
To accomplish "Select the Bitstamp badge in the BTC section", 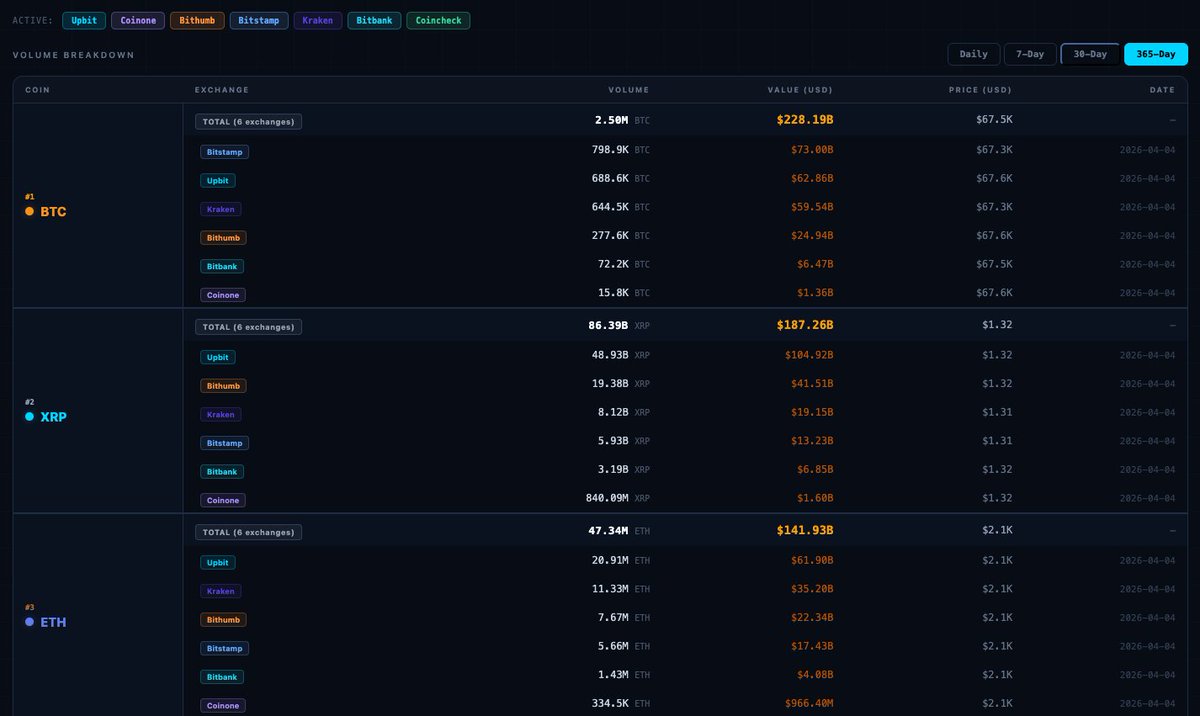I will pos(224,151).
